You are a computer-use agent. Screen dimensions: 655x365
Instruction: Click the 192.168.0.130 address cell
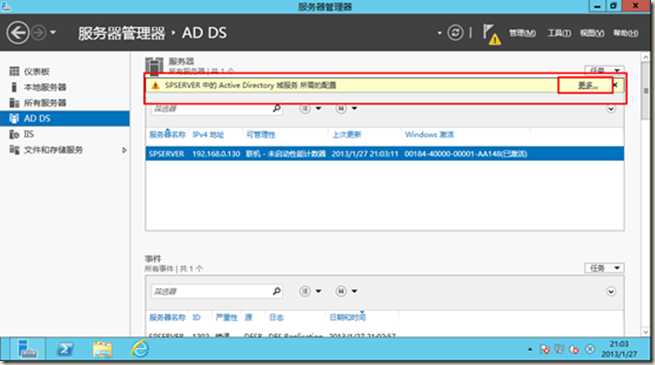(x=216, y=154)
